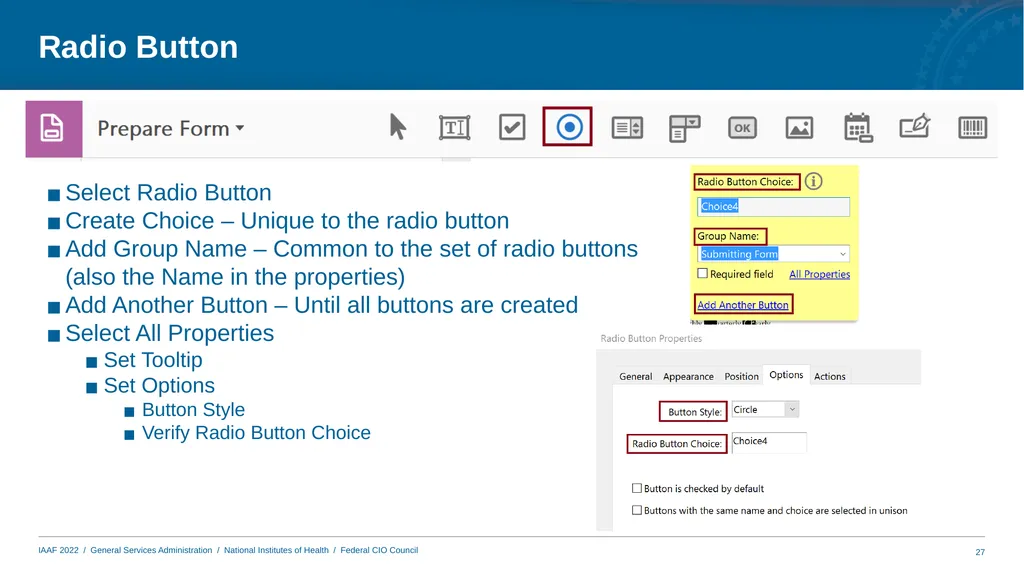Select the arrow selection tool
Image resolution: width=1024 pixels, height=575 pixels.
[x=397, y=127]
